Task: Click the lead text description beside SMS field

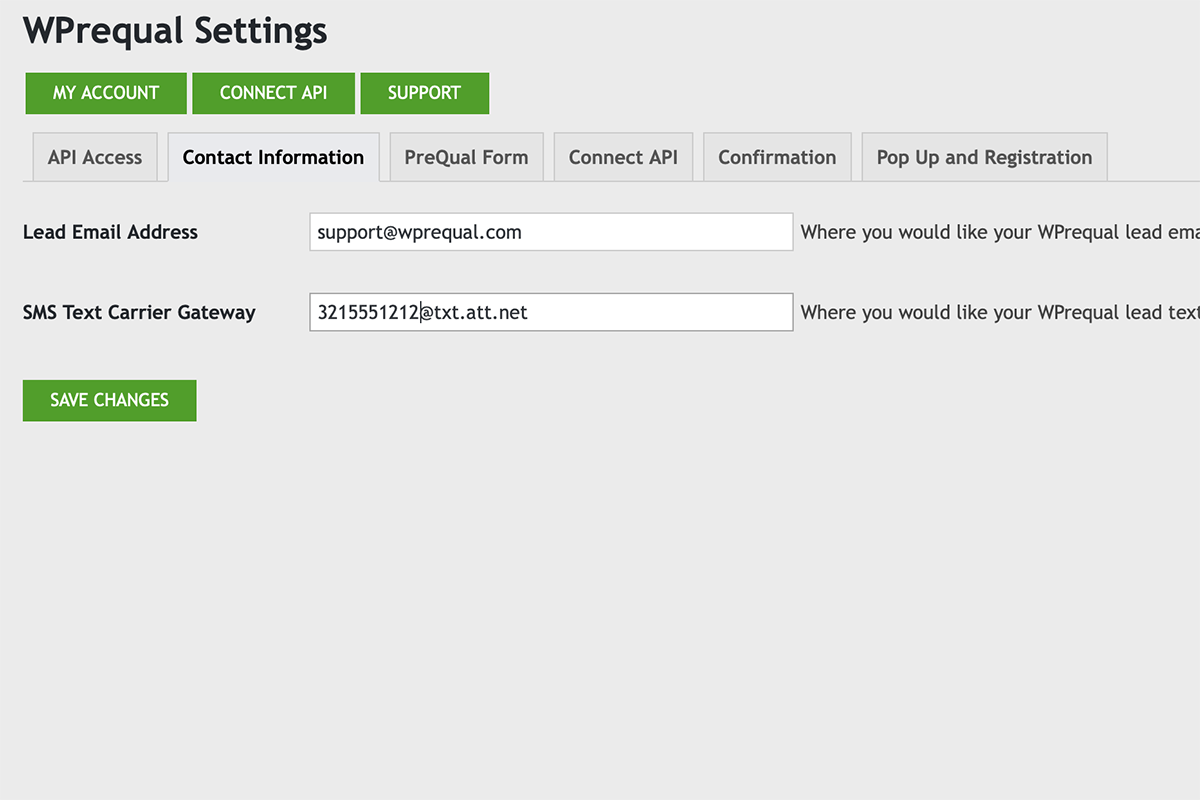Action: [x=1000, y=312]
